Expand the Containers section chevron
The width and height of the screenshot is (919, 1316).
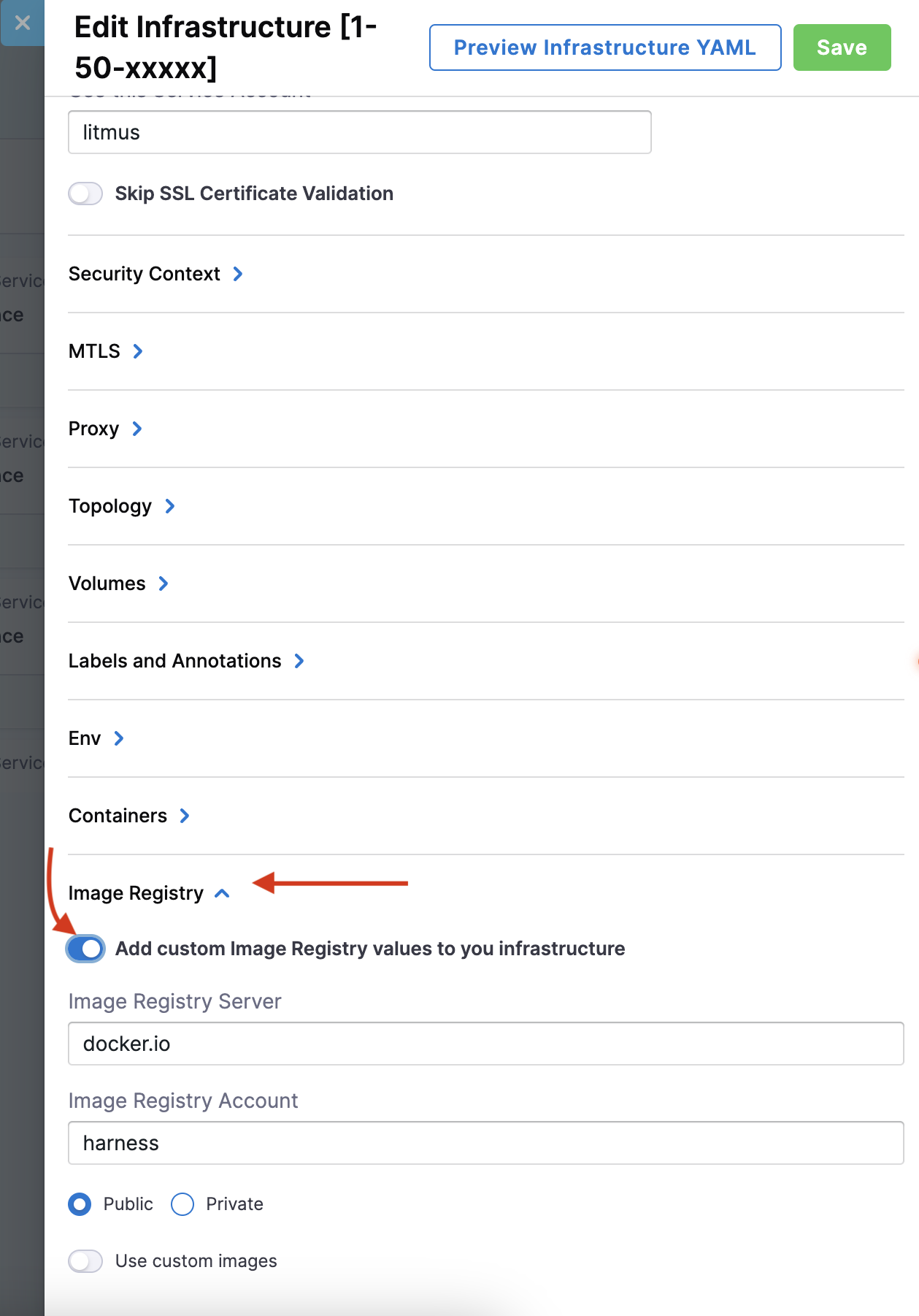(185, 816)
